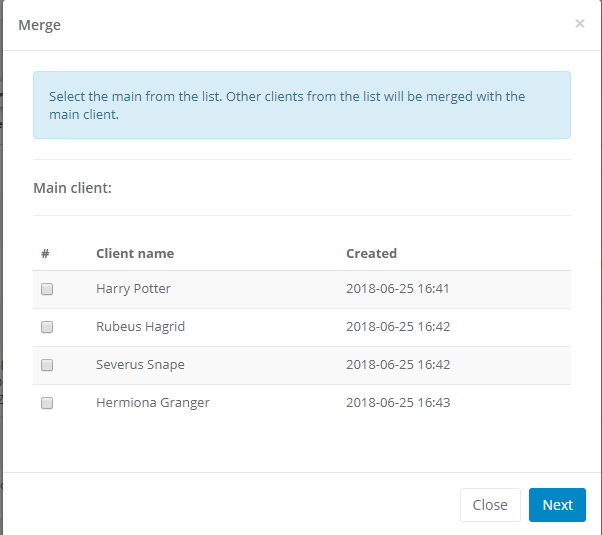The height and width of the screenshot is (535, 602).
Task: Click the Harry Potter client name
Action: coord(133,289)
